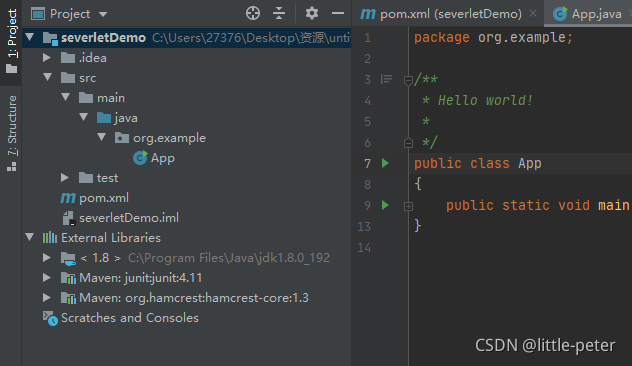
Task: Collapse the Javadoc comment fold at line 3
Action: pos(408,80)
